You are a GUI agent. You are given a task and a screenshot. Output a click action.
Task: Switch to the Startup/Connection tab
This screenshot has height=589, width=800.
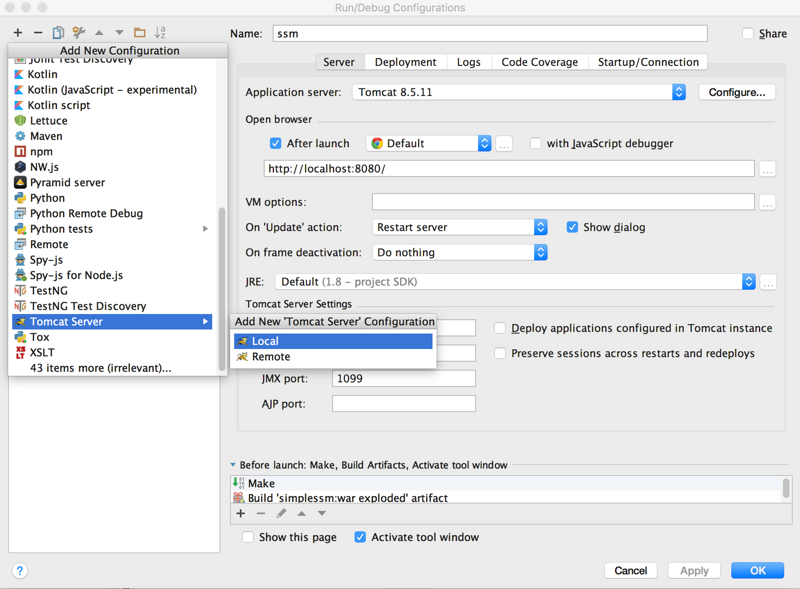pos(648,62)
